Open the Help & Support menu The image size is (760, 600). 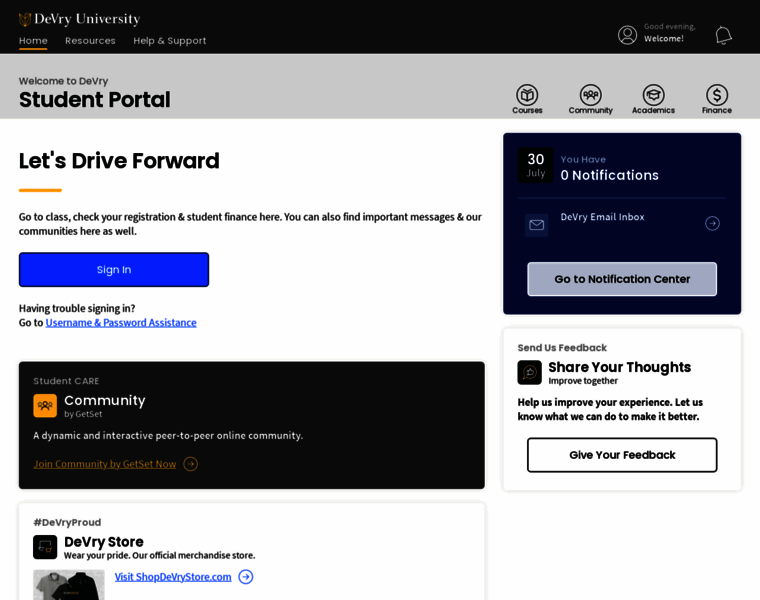(170, 41)
